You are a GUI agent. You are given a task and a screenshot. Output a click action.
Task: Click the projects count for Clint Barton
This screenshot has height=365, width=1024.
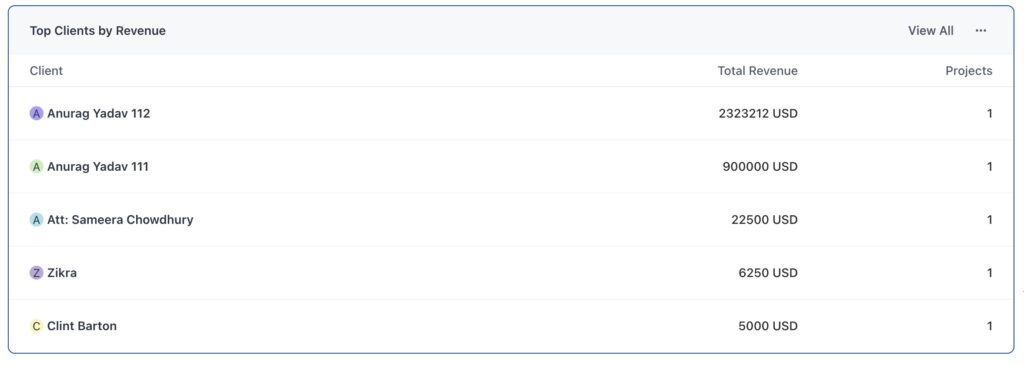coord(989,326)
